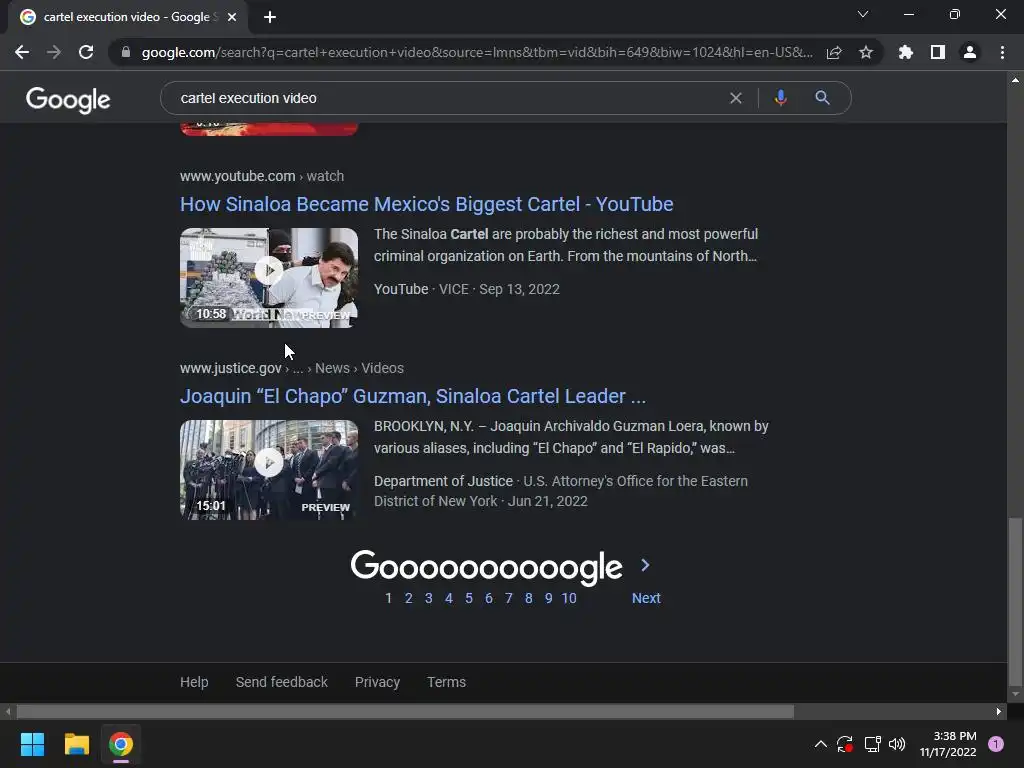Go to results page 7

tap(509, 598)
